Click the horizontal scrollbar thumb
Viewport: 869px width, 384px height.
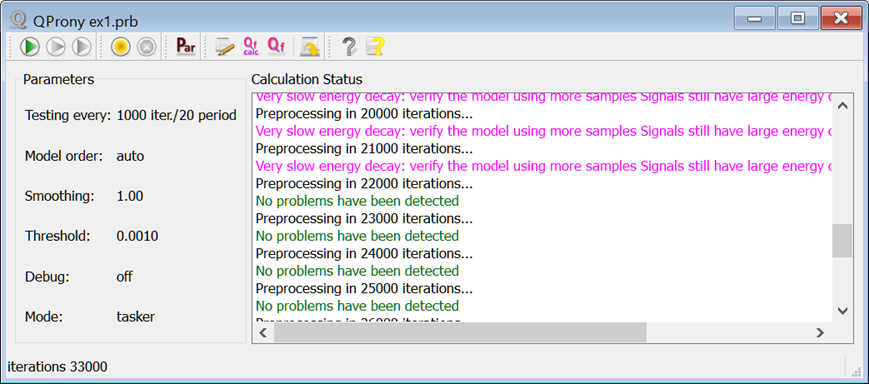tap(460, 332)
